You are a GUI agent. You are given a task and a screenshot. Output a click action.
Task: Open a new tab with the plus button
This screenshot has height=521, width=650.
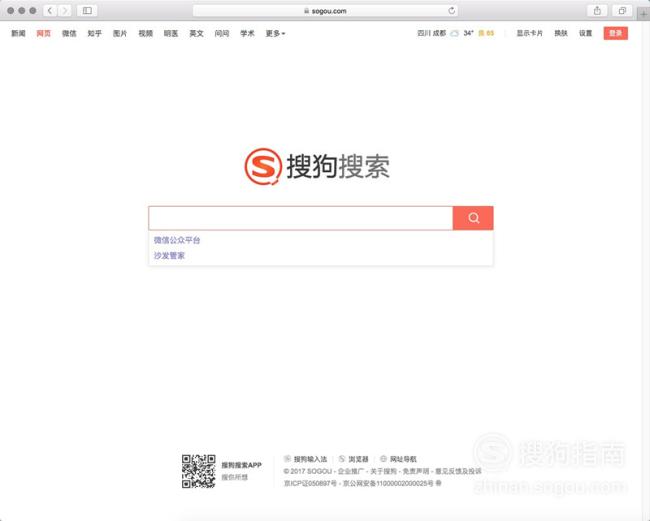pyautogui.click(x=644, y=14)
